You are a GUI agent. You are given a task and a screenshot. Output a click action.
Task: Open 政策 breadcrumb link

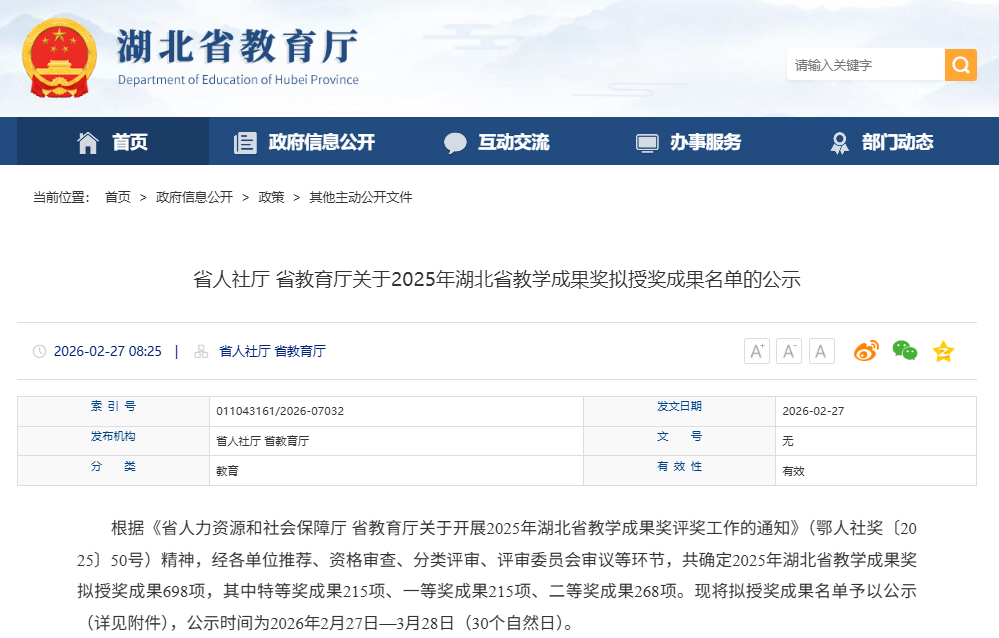271,197
